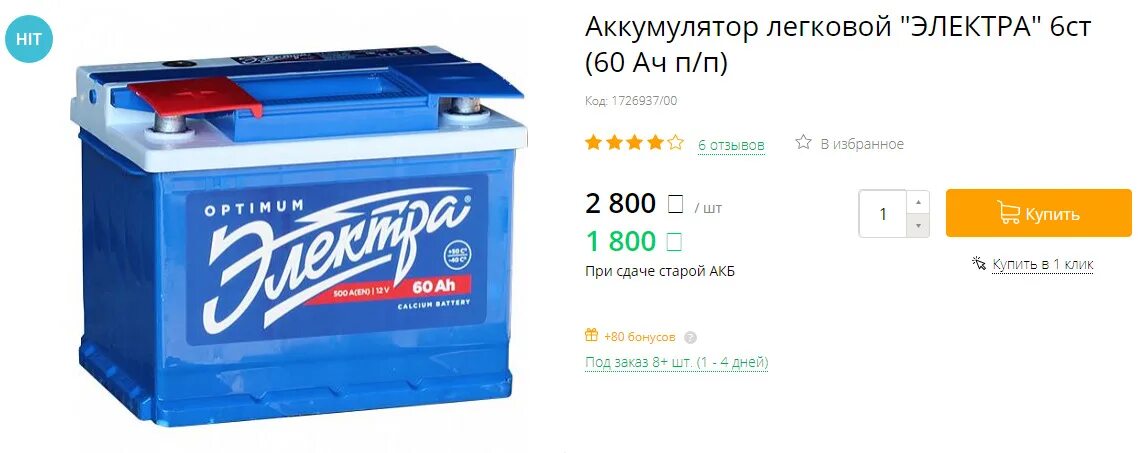The height and width of the screenshot is (453, 1146).
Task: Click the favorites star icon
Action: click(803, 142)
